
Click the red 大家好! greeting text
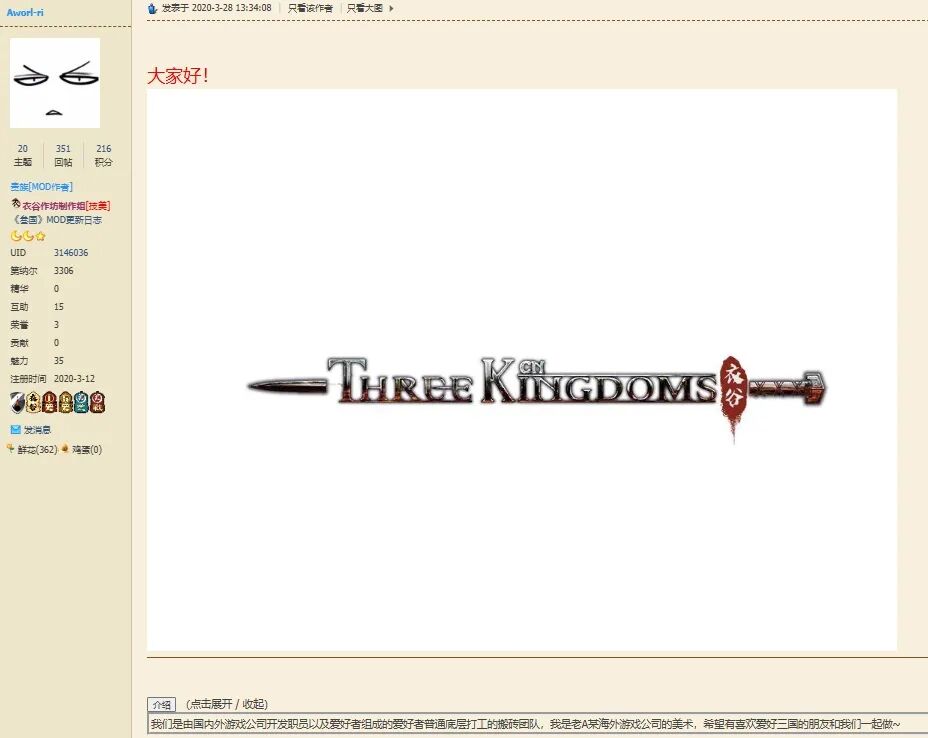[x=178, y=76]
